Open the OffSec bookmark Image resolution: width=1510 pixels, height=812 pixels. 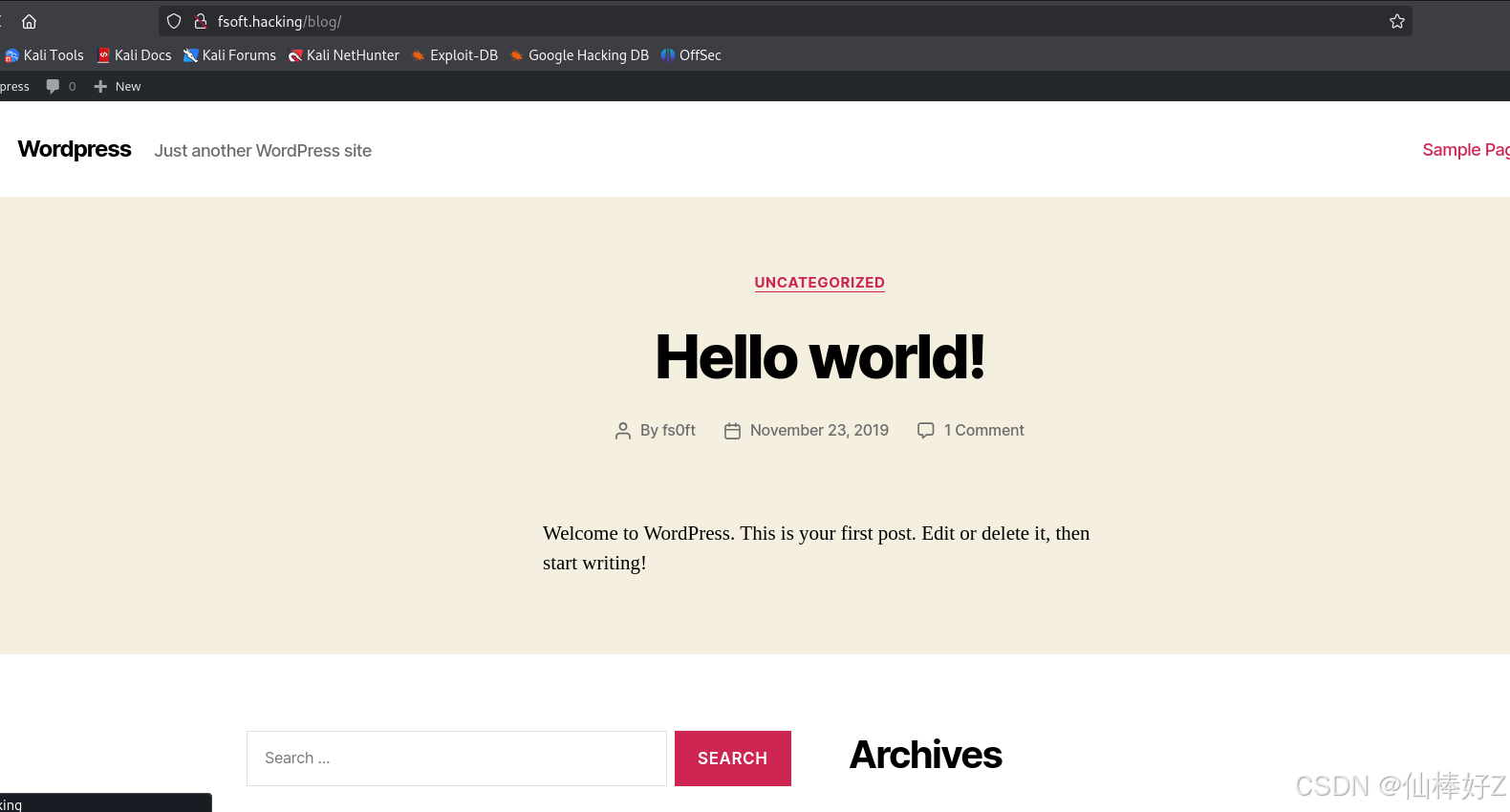(x=691, y=55)
